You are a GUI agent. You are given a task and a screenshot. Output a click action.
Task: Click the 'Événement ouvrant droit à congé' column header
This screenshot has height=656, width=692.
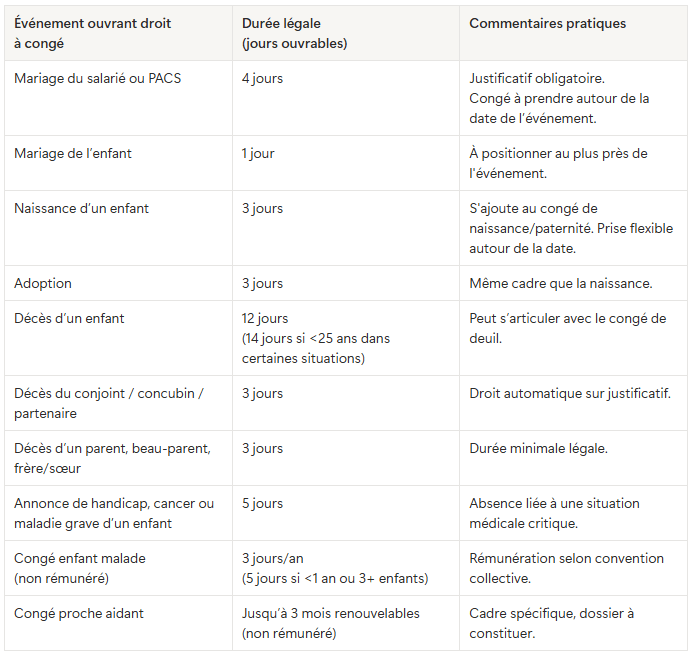coord(92,33)
